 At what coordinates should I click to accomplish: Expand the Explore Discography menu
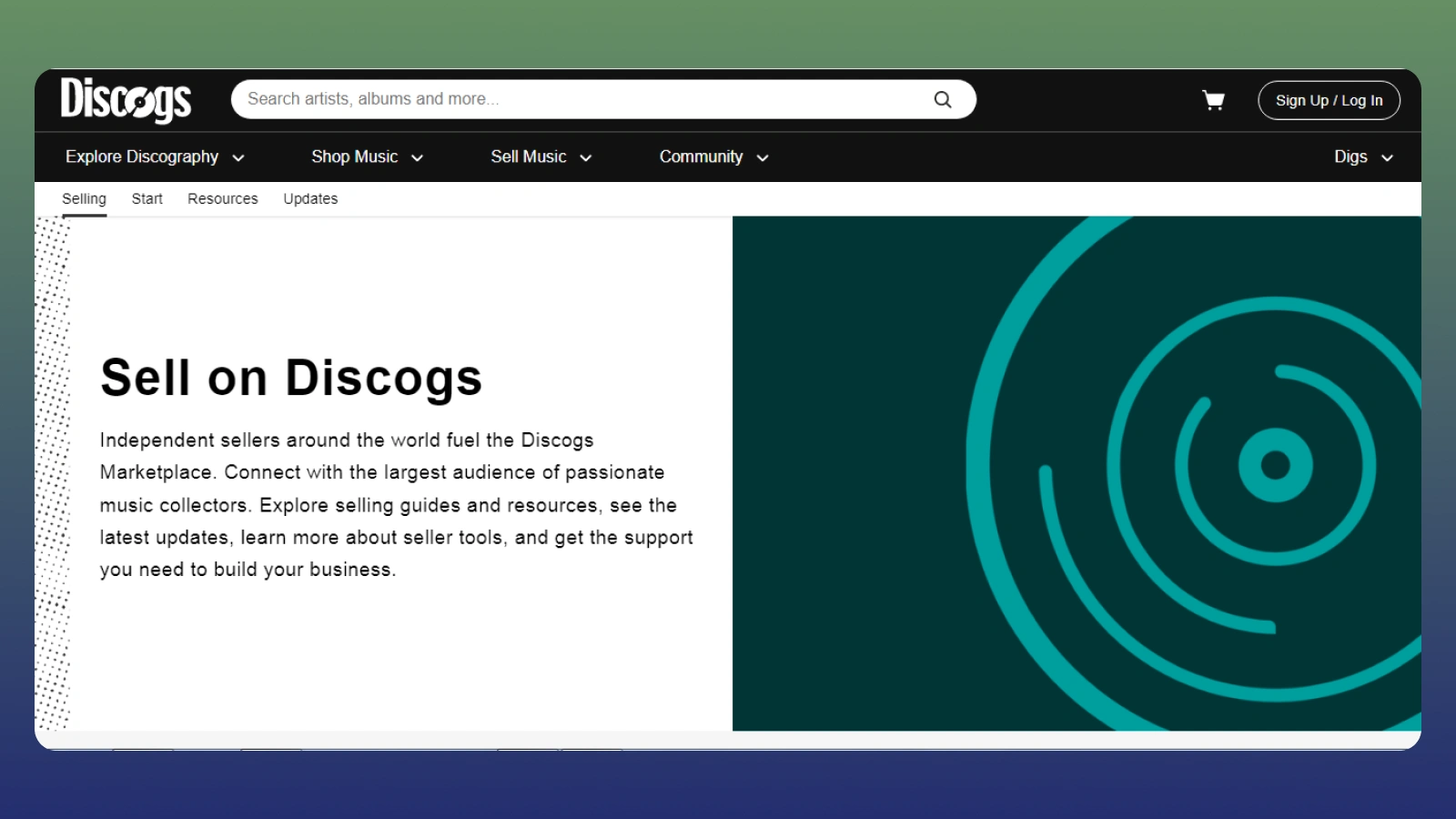coord(155,157)
